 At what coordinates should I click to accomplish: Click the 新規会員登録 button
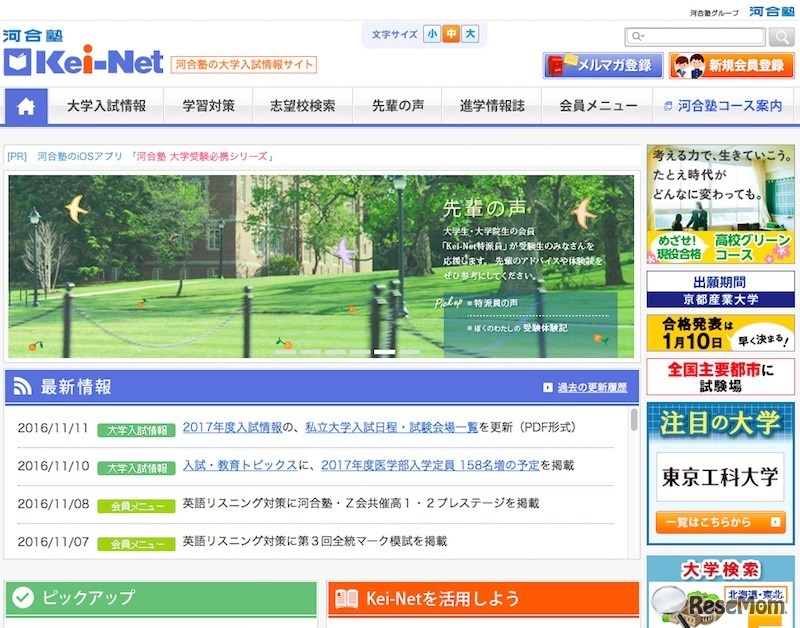tap(732, 65)
